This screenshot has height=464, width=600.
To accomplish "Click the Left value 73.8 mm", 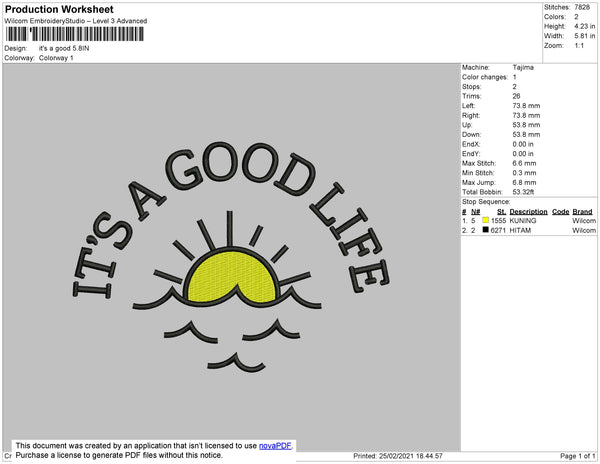I will pyautogui.click(x=527, y=106).
